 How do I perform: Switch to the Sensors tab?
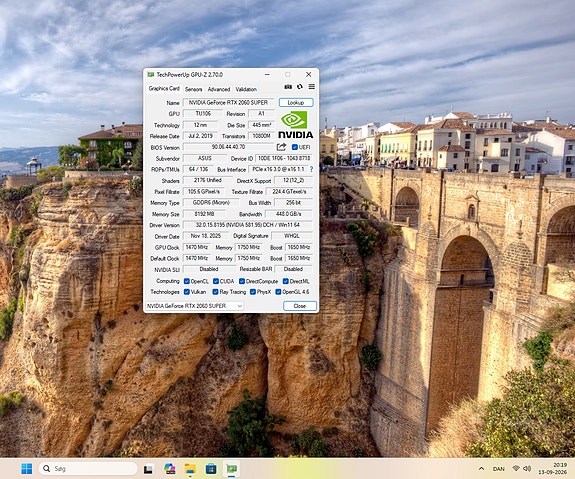click(193, 89)
